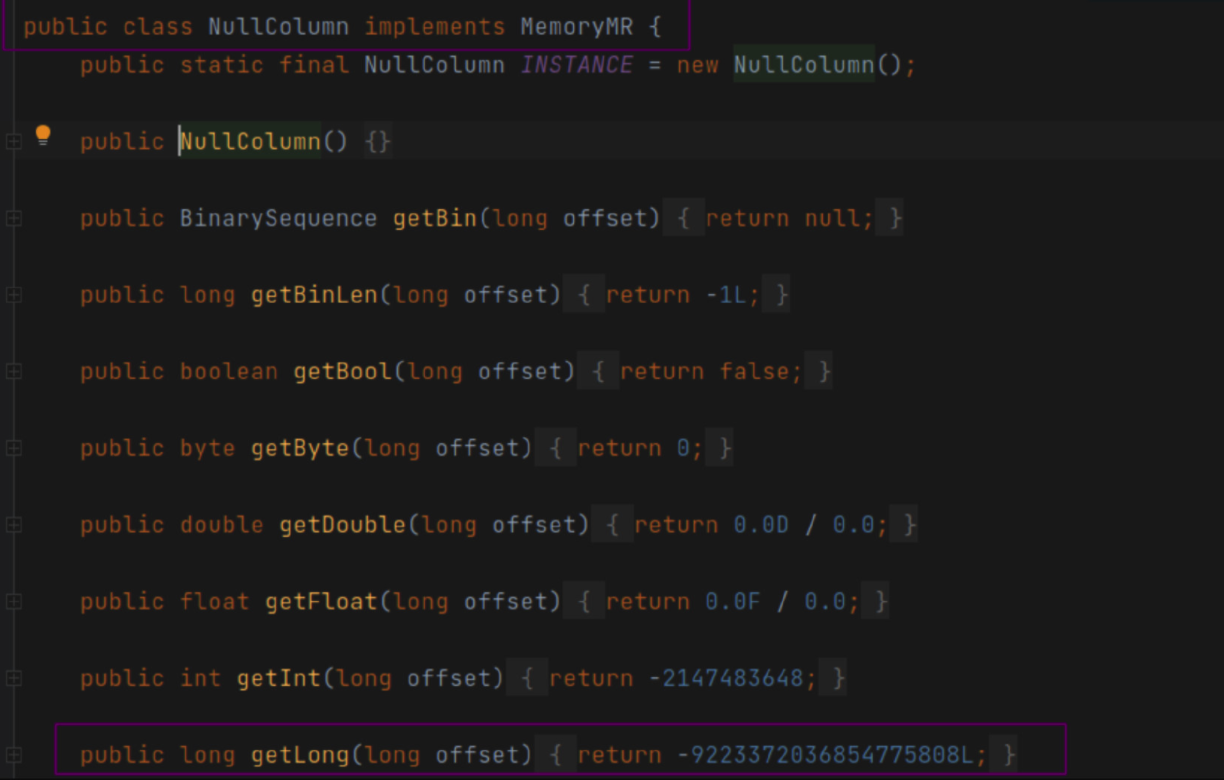Expand the gutter fold marker beside getByte
This screenshot has height=780, width=1224.
click(x=13, y=448)
